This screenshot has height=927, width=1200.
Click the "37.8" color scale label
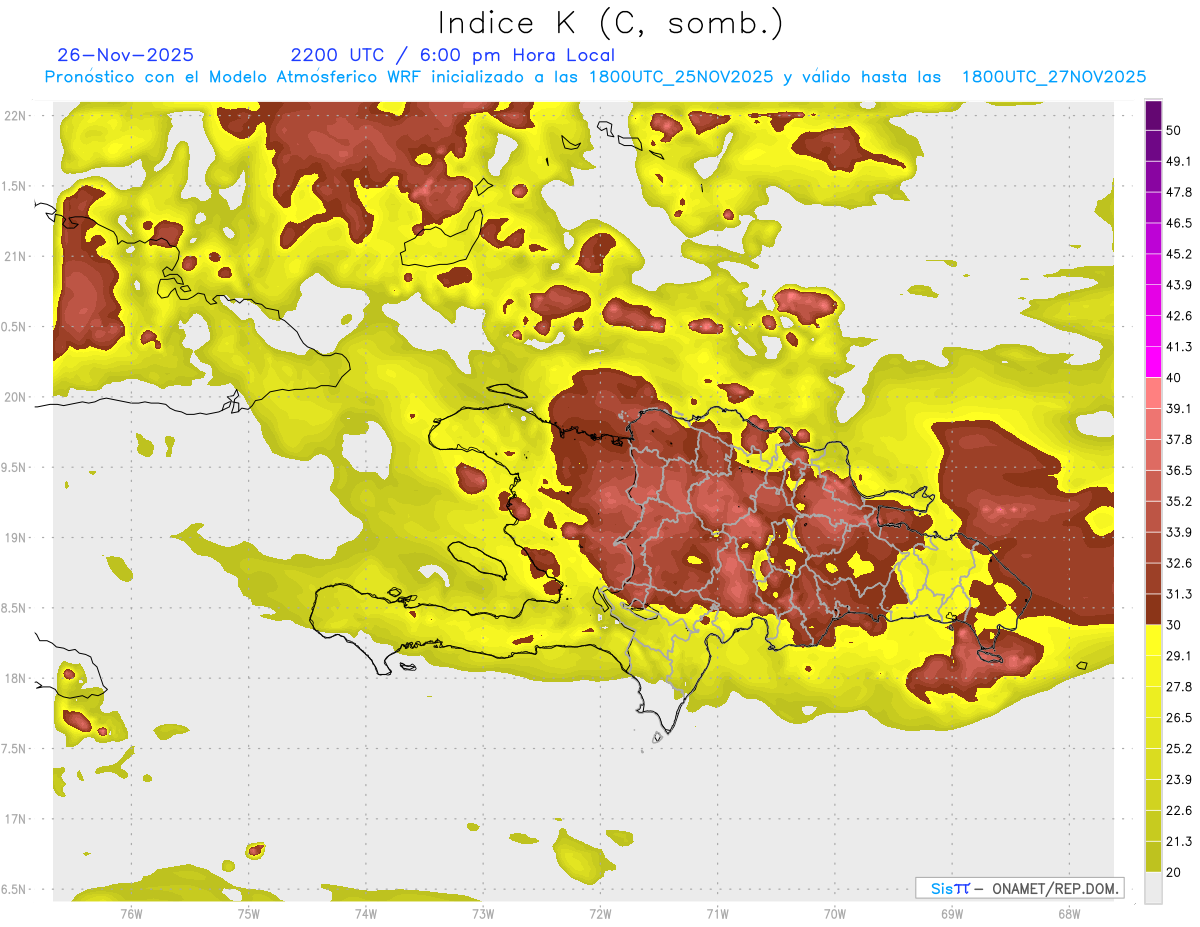[x=1178, y=439]
